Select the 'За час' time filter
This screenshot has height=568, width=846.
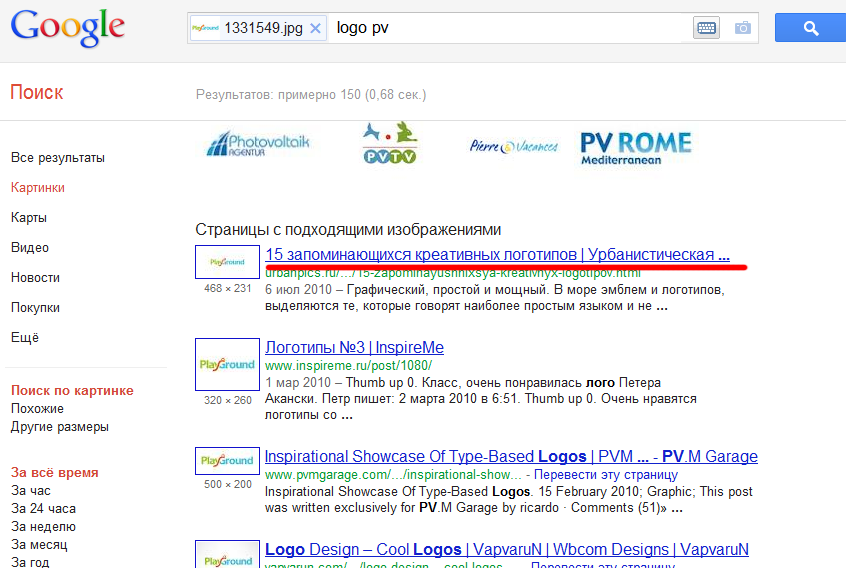tap(31, 491)
